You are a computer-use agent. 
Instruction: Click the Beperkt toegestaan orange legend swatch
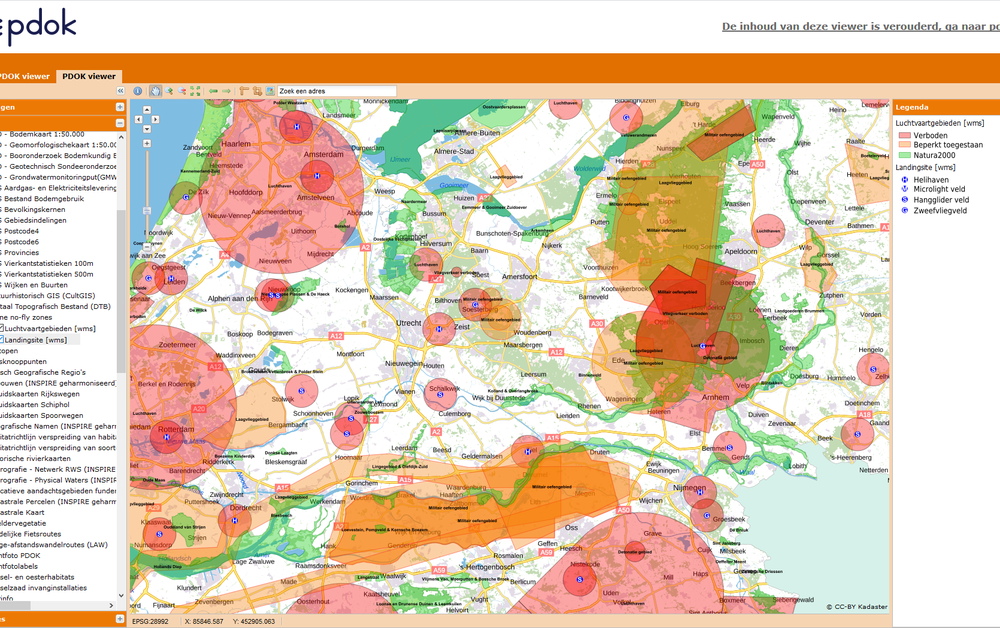904,145
